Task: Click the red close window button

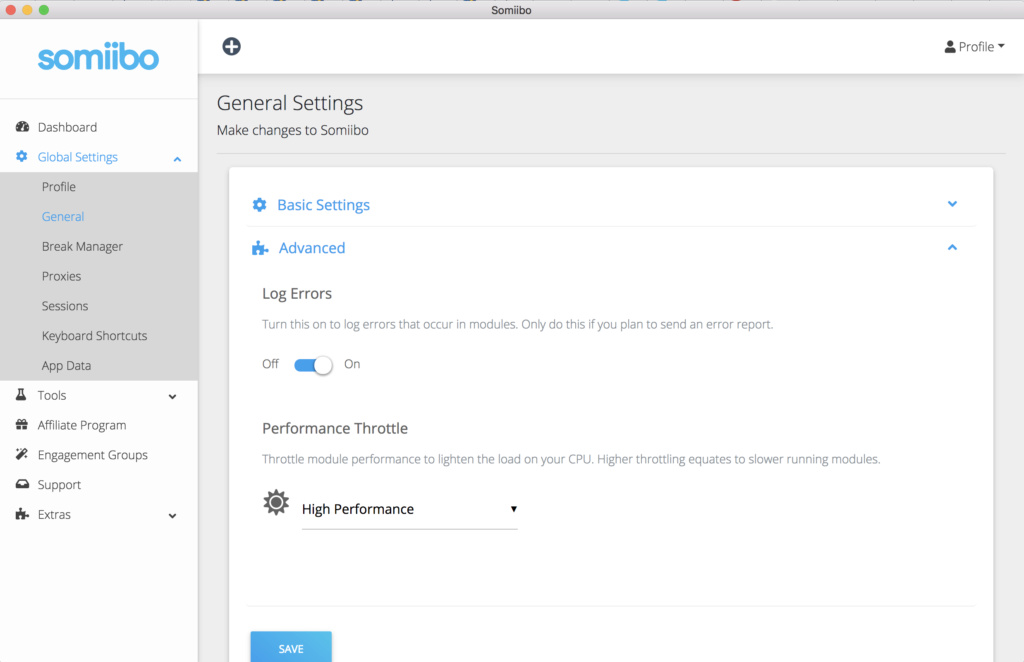Action: pyautogui.click(x=10, y=10)
